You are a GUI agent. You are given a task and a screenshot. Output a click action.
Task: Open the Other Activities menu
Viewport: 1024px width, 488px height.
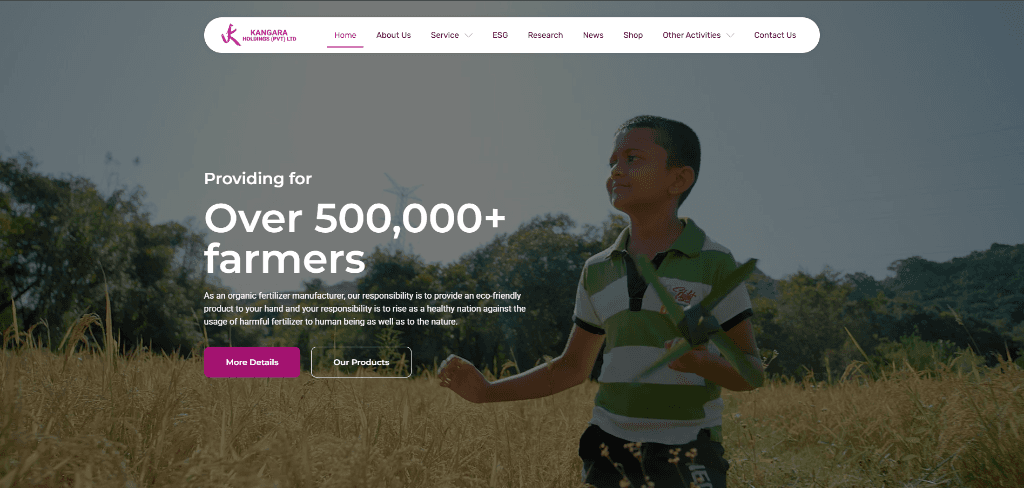[692, 35]
